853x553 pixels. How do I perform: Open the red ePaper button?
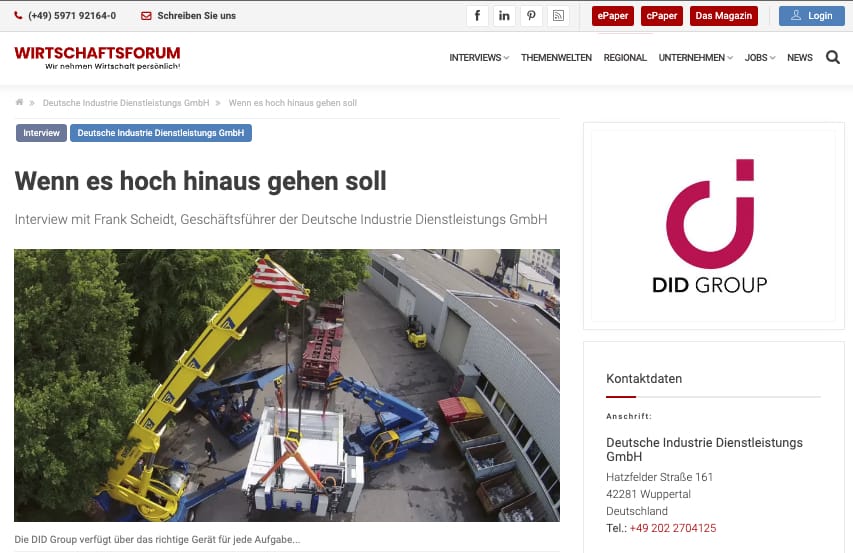pyautogui.click(x=613, y=16)
